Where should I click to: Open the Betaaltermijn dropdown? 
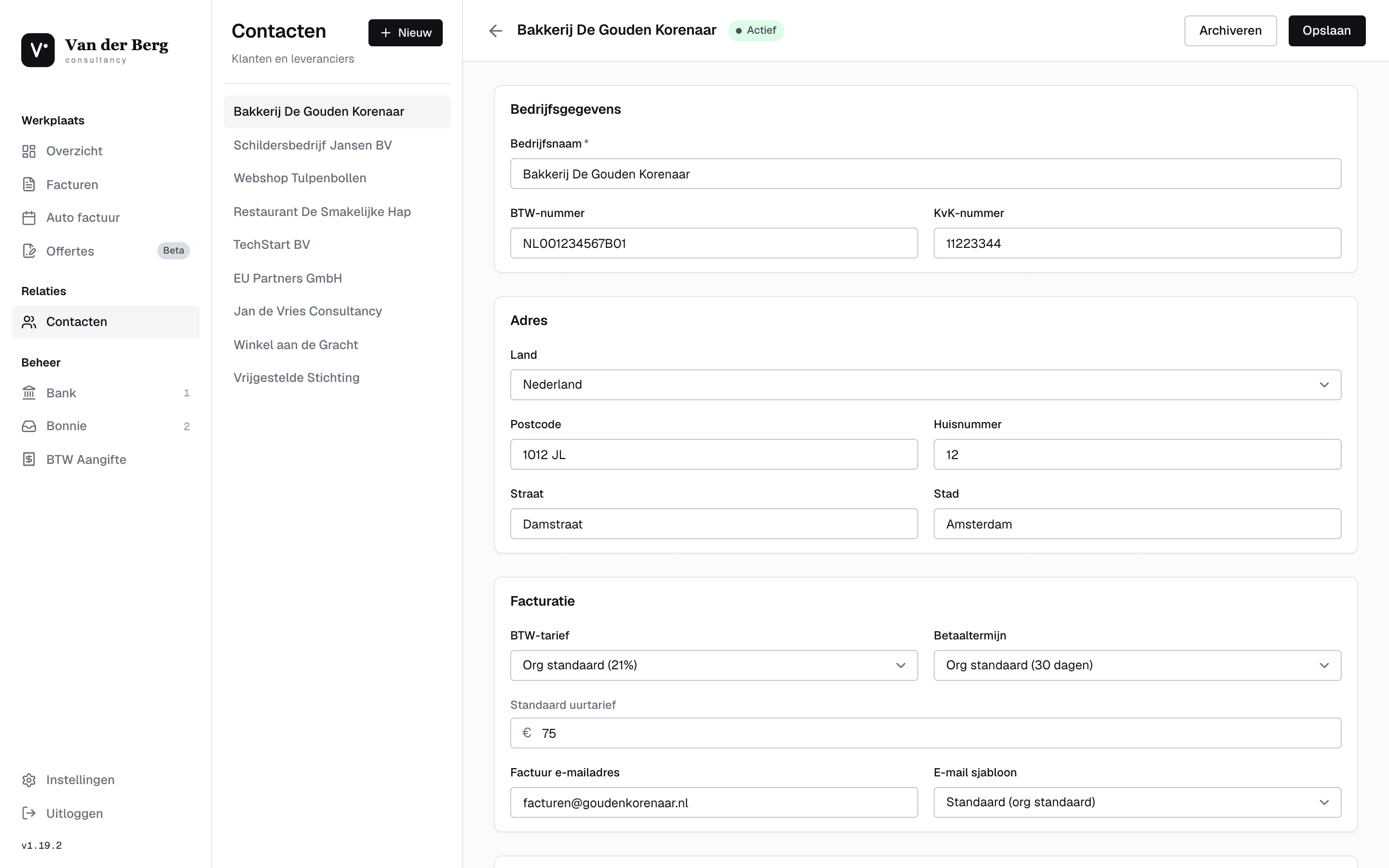[x=1137, y=665]
